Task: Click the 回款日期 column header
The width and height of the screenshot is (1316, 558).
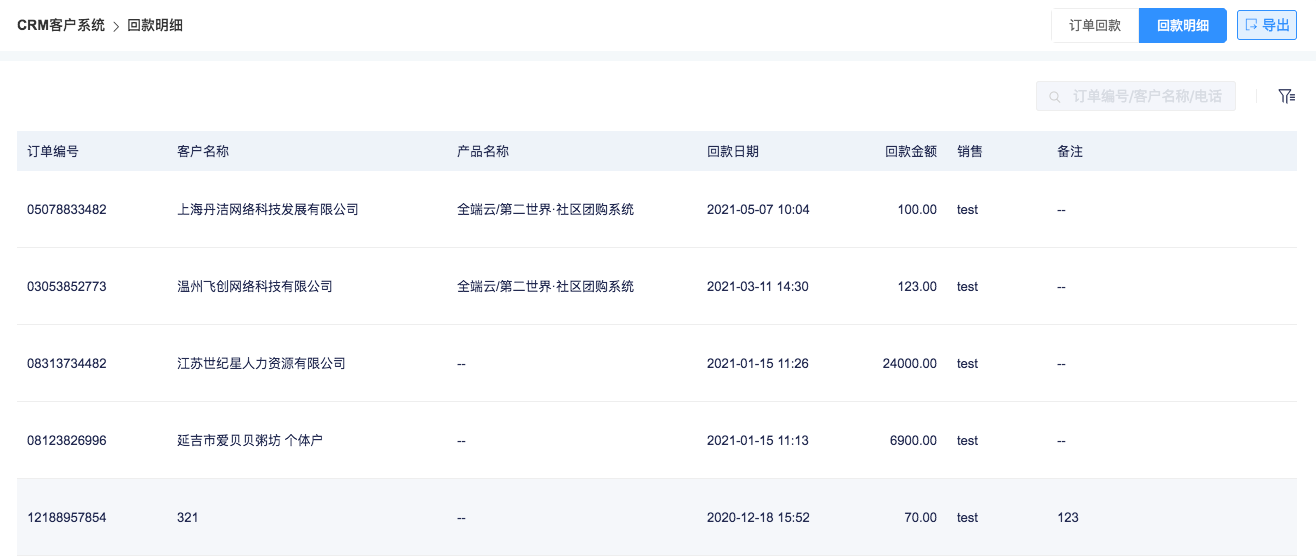Action: click(x=733, y=152)
